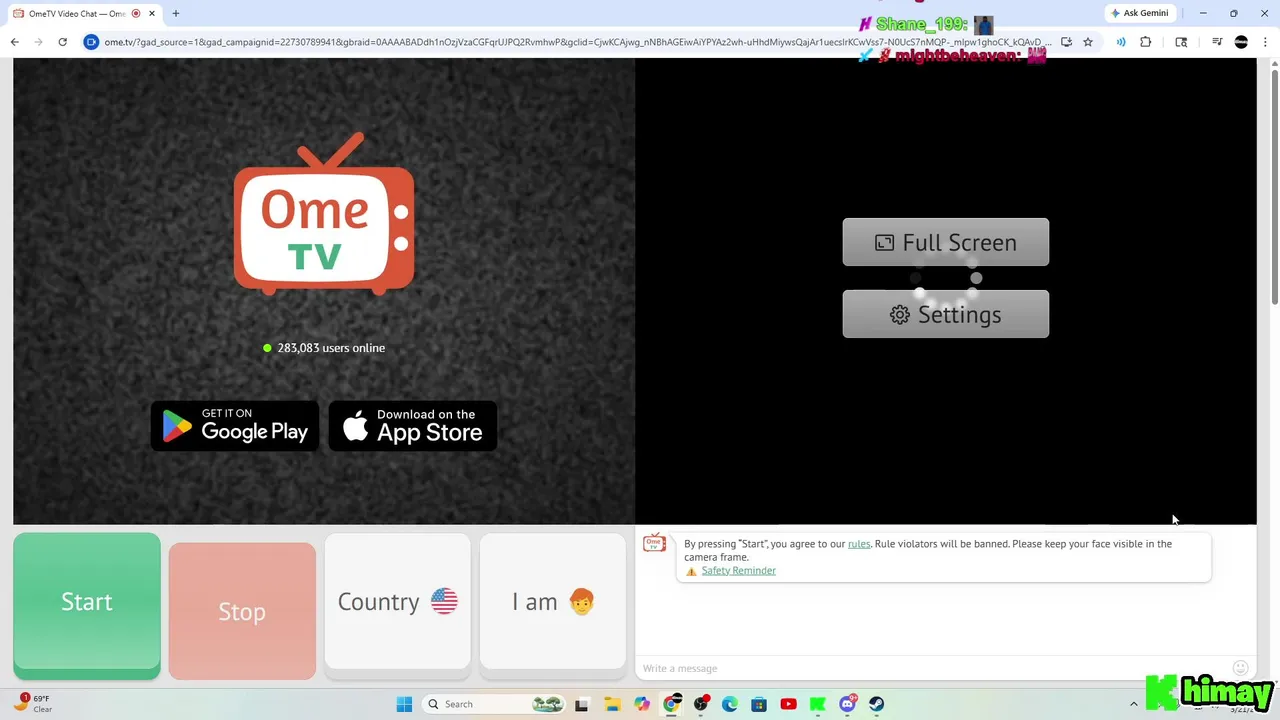Click the install app icon in address bar
Image resolution: width=1280 pixels, height=720 pixels.
coord(1066,42)
